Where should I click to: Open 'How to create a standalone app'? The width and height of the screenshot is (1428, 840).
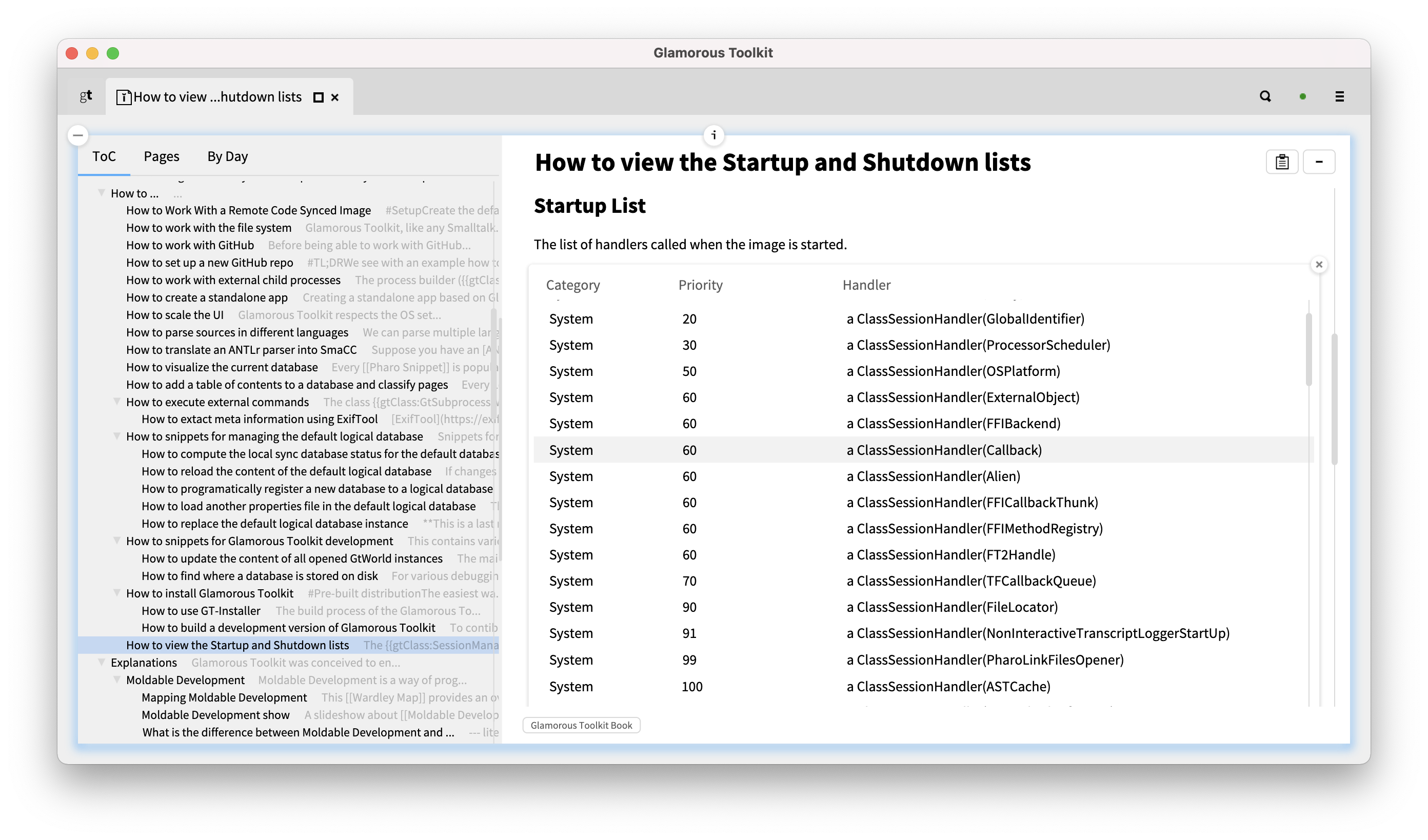pos(207,297)
